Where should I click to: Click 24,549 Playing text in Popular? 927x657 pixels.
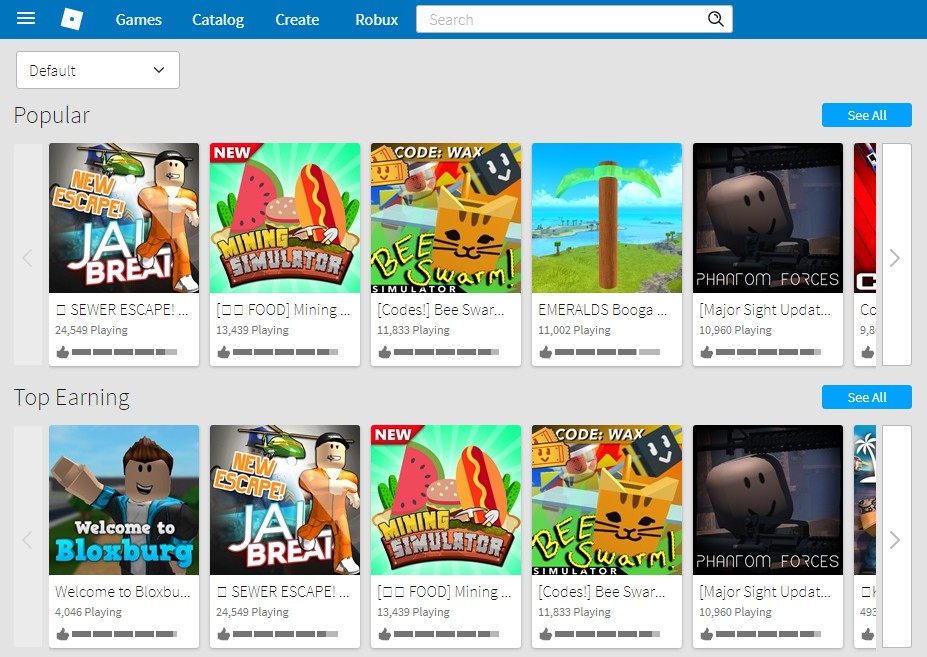point(92,330)
